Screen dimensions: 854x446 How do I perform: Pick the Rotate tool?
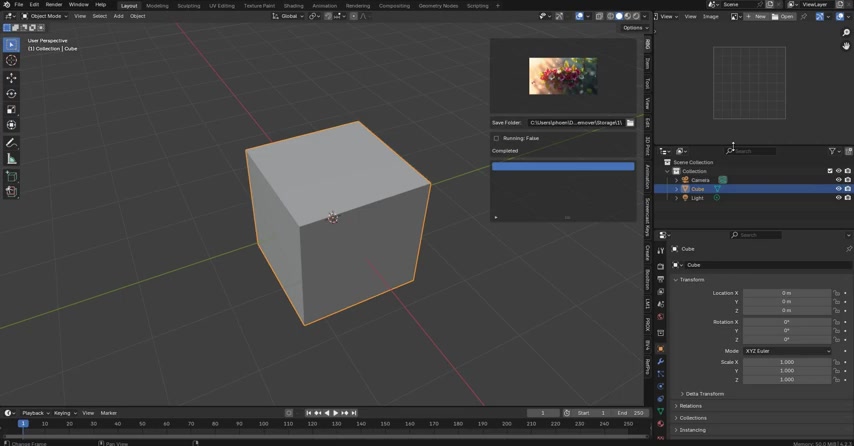pos(11,94)
